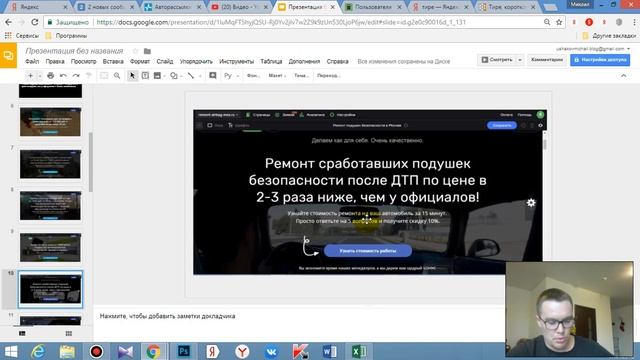Open the Слайд menu
Screen dimensions: 640x360
point(165,61)
